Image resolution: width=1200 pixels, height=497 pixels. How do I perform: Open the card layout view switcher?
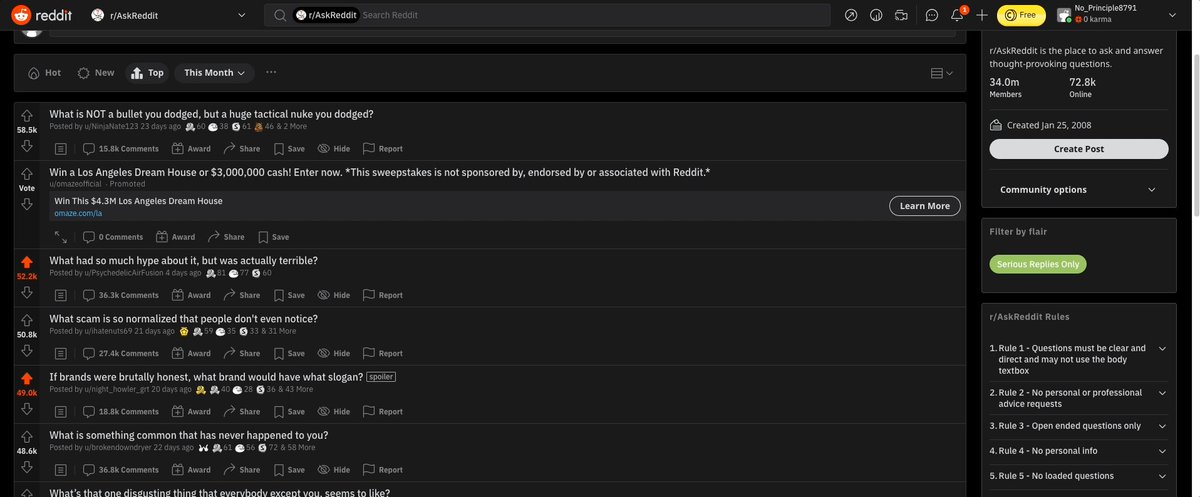942,73
